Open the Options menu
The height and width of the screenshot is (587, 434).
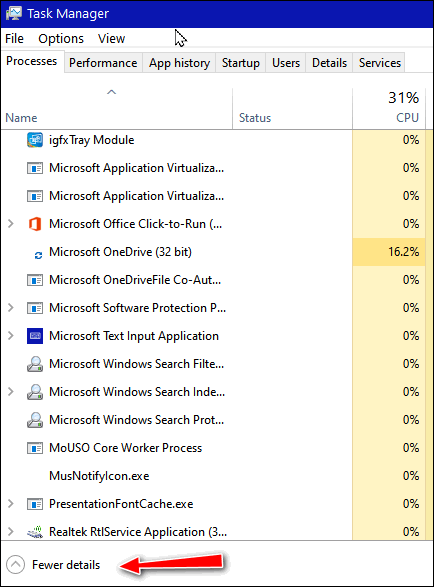coord(61,39)
